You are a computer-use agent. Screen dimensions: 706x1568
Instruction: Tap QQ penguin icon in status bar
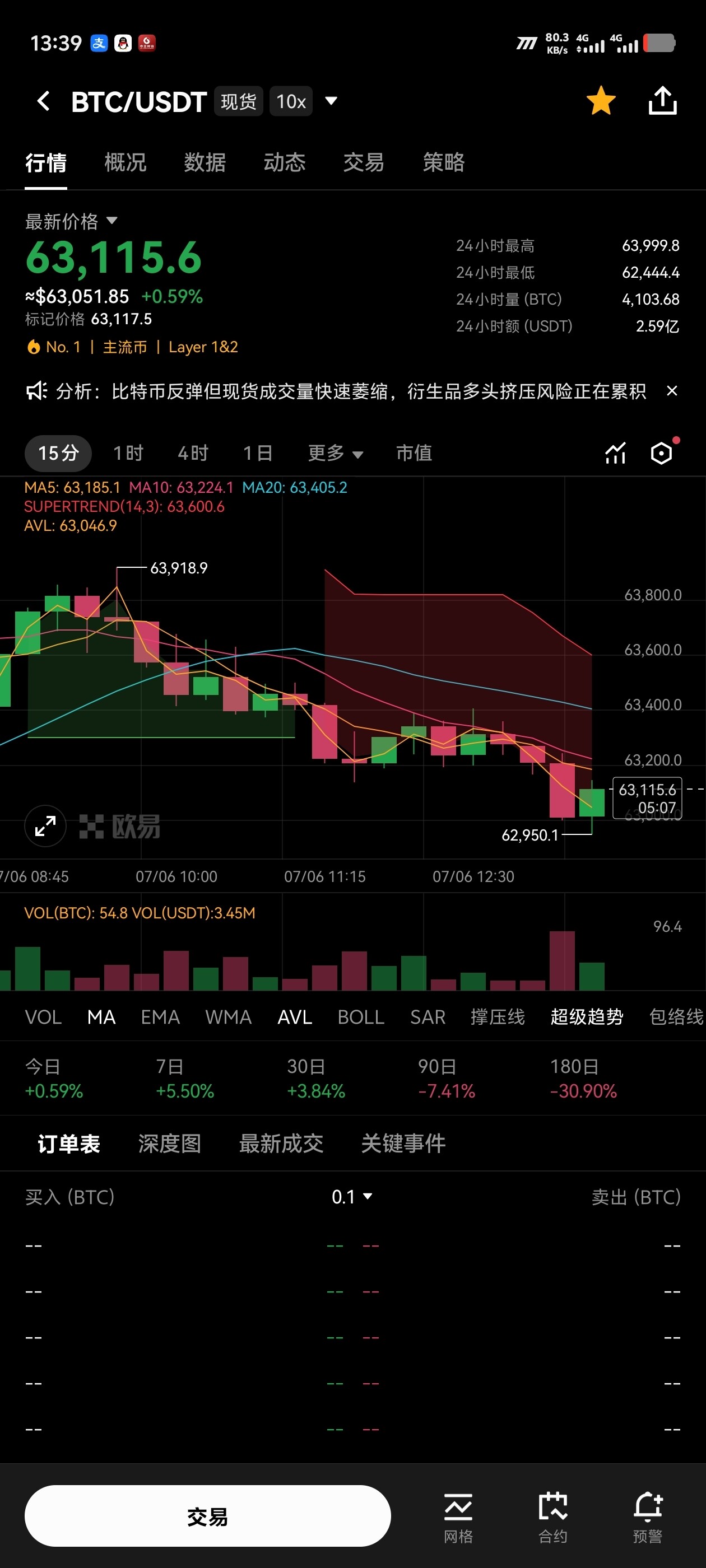click(123, 43)
